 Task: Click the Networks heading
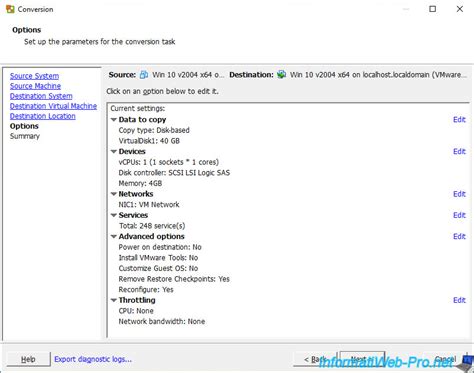[x=136, y=194]
